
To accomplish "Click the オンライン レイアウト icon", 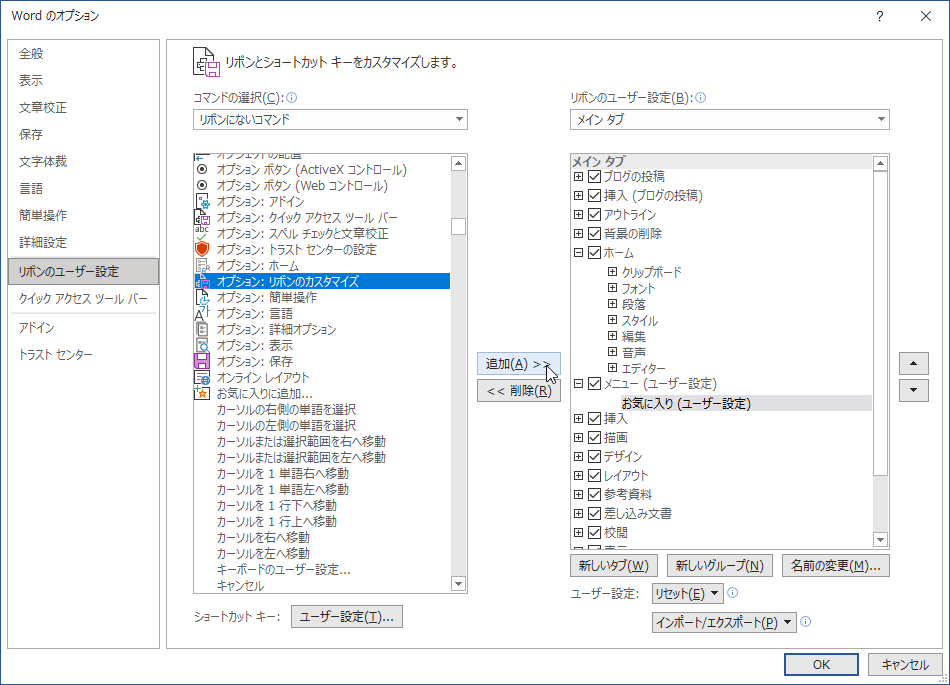I will [202, 377].
